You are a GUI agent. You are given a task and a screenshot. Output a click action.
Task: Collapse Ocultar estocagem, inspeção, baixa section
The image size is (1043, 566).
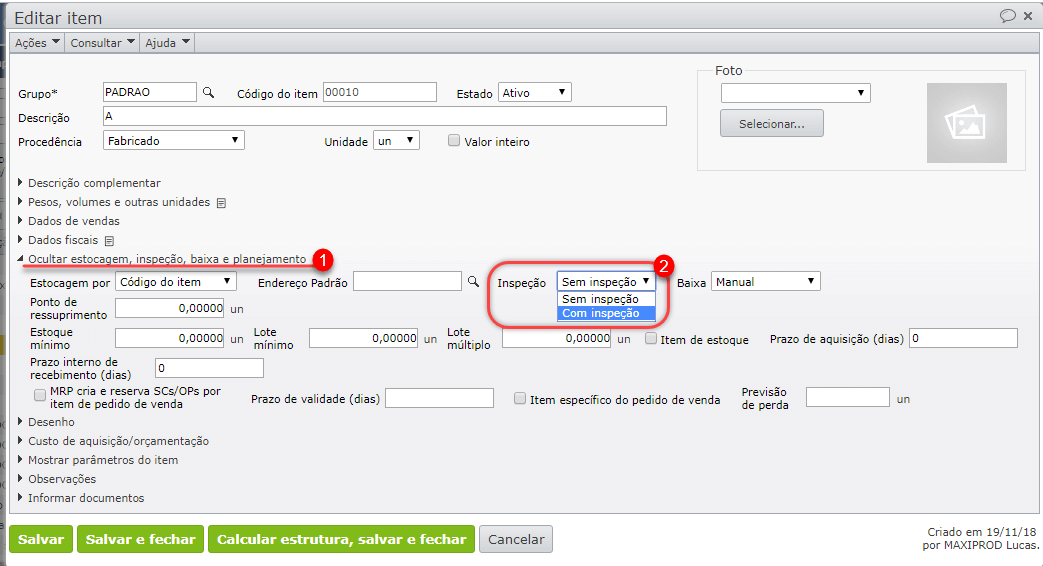point(166,259)
